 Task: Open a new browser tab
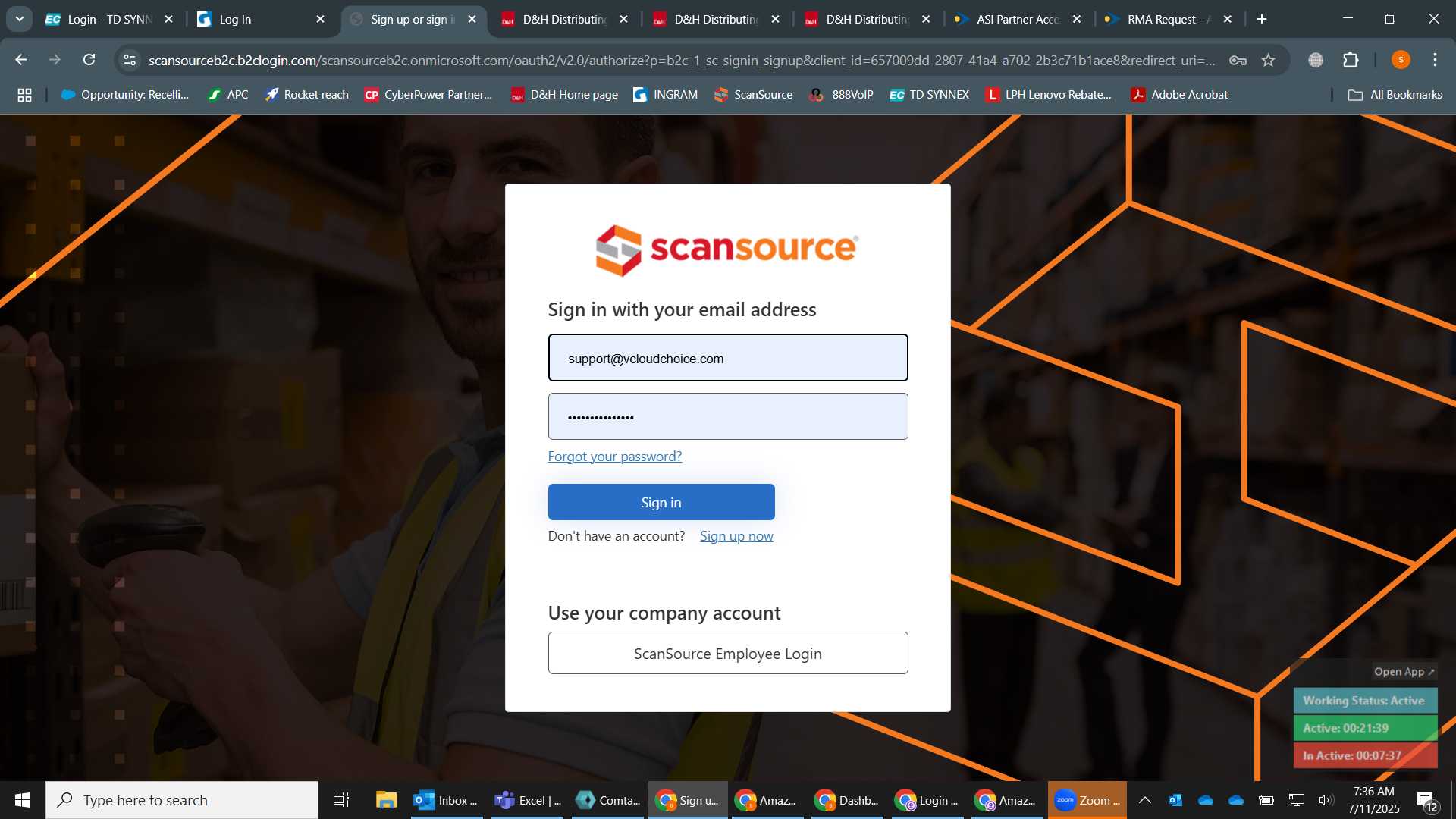tap(1262, 20)
